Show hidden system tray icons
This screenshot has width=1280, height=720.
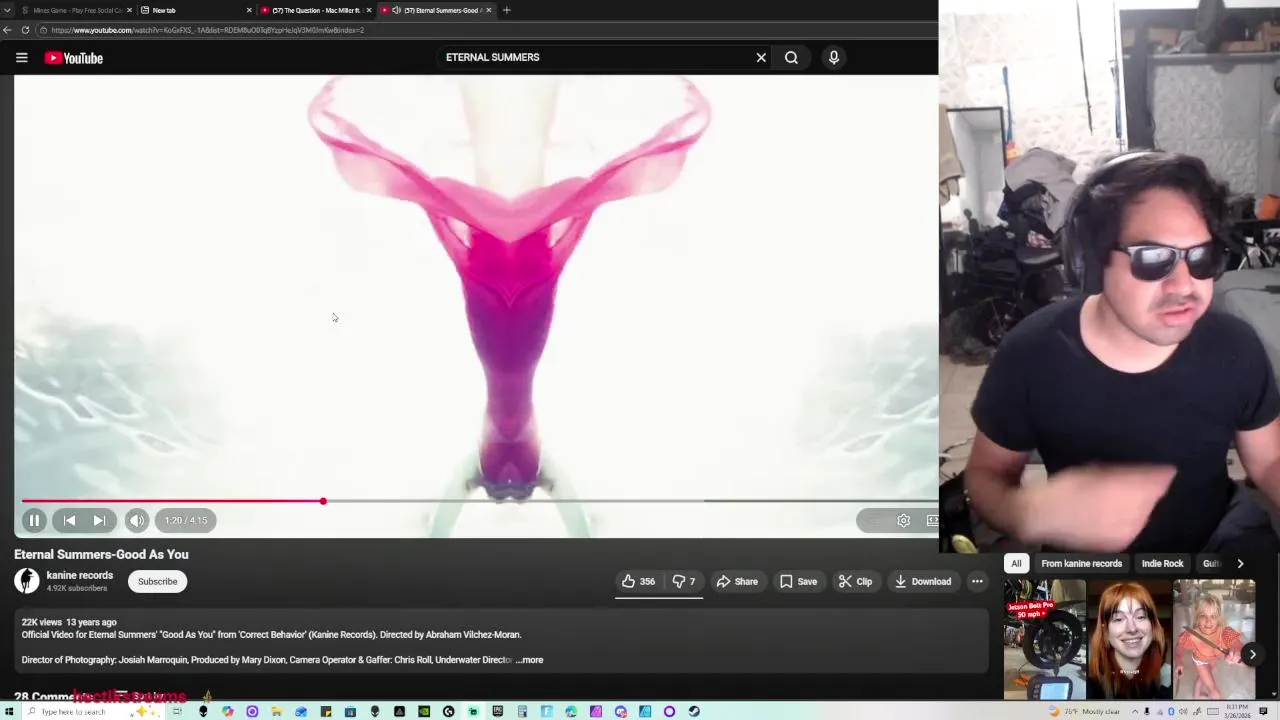tap(1135, 711)
